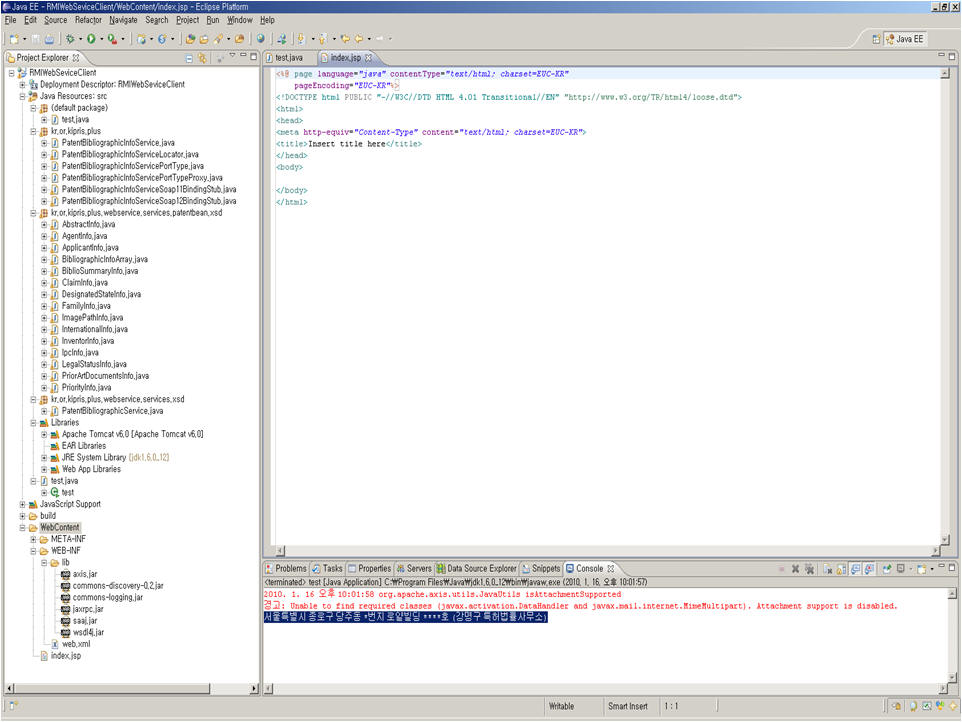
Task: Toggle Scroll Lock in the Console toolbar
Action: coord(843,569)
